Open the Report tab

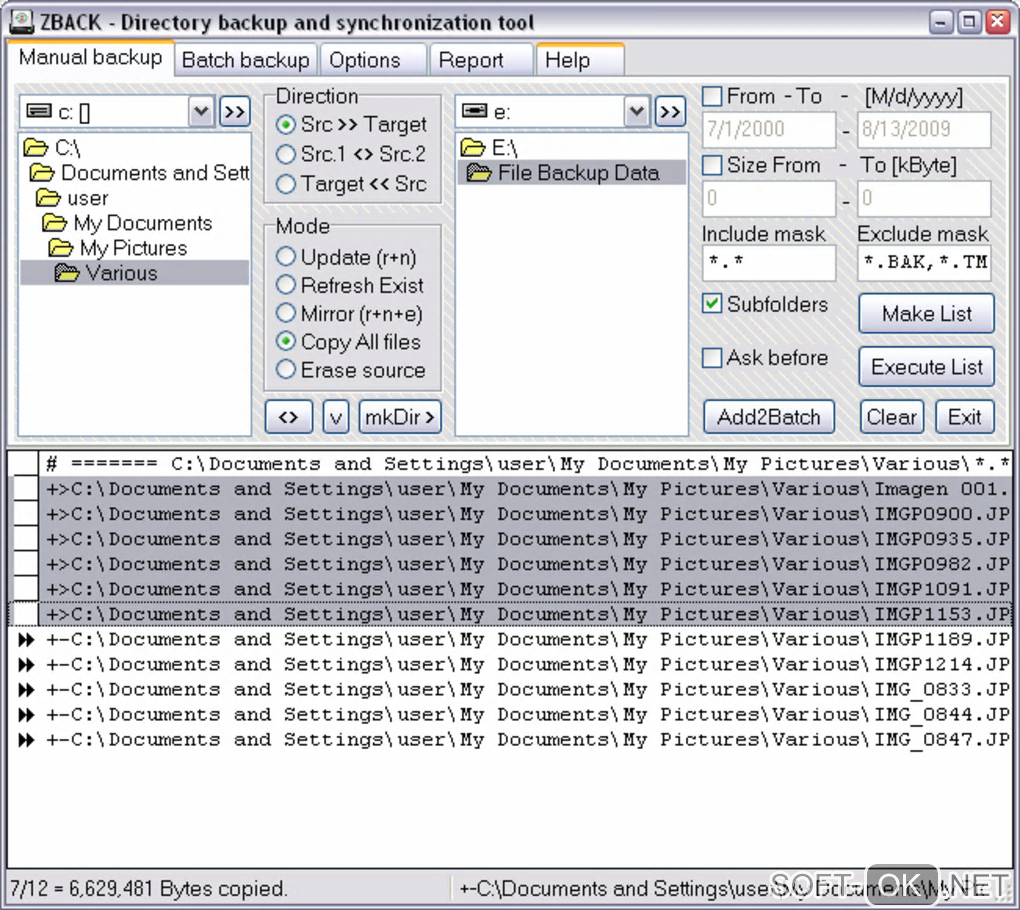[481, 60]
